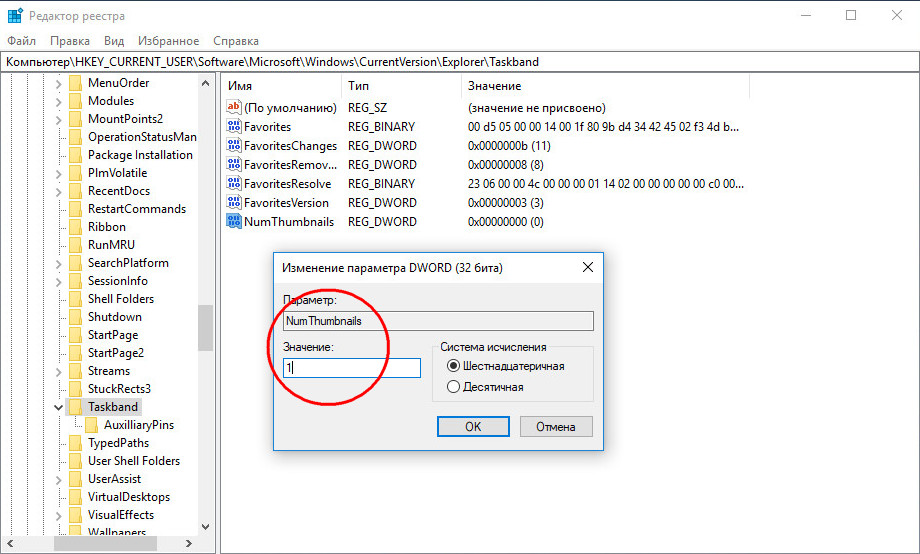Expand the PlmVolatile tree node
The height and width of the screenshot is (554, 920).
click(x=58, y=173)
